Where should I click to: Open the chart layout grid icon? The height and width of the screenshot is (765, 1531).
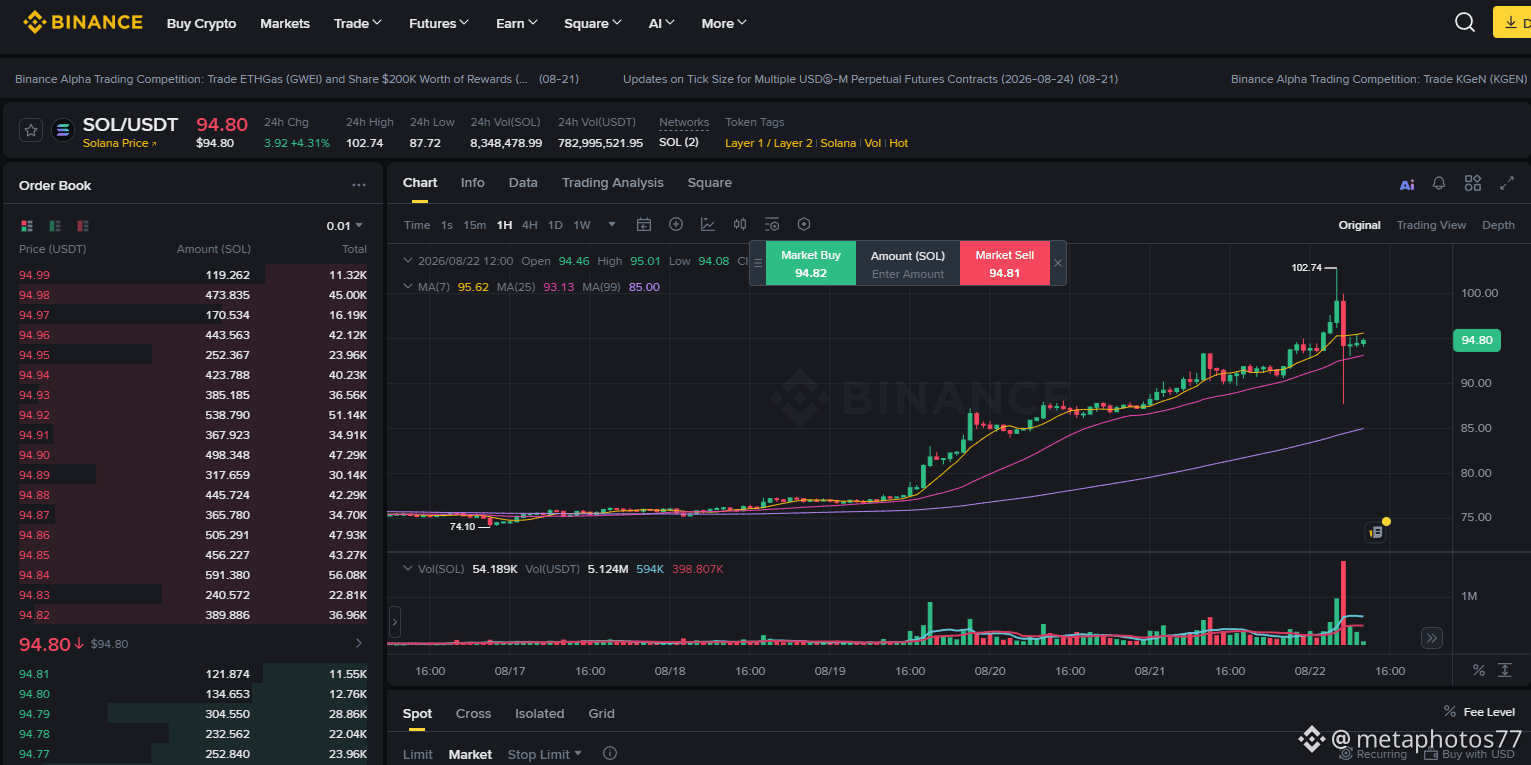[x=1473, y=183]
